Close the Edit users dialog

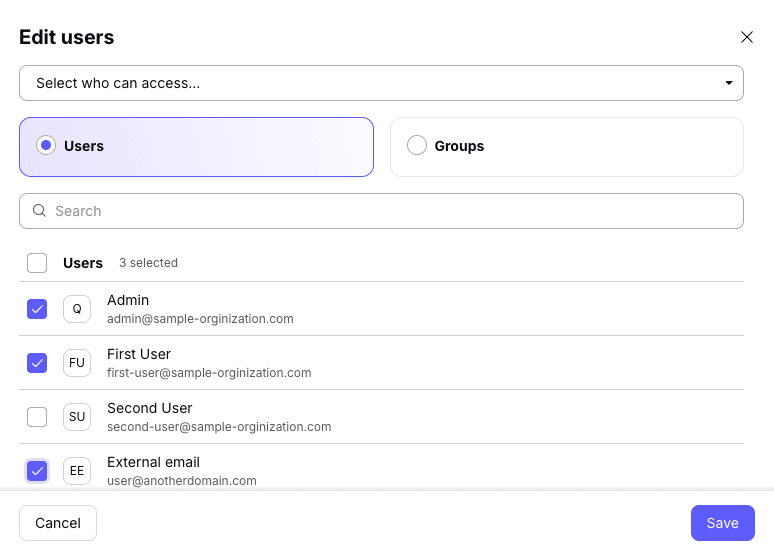746,37
